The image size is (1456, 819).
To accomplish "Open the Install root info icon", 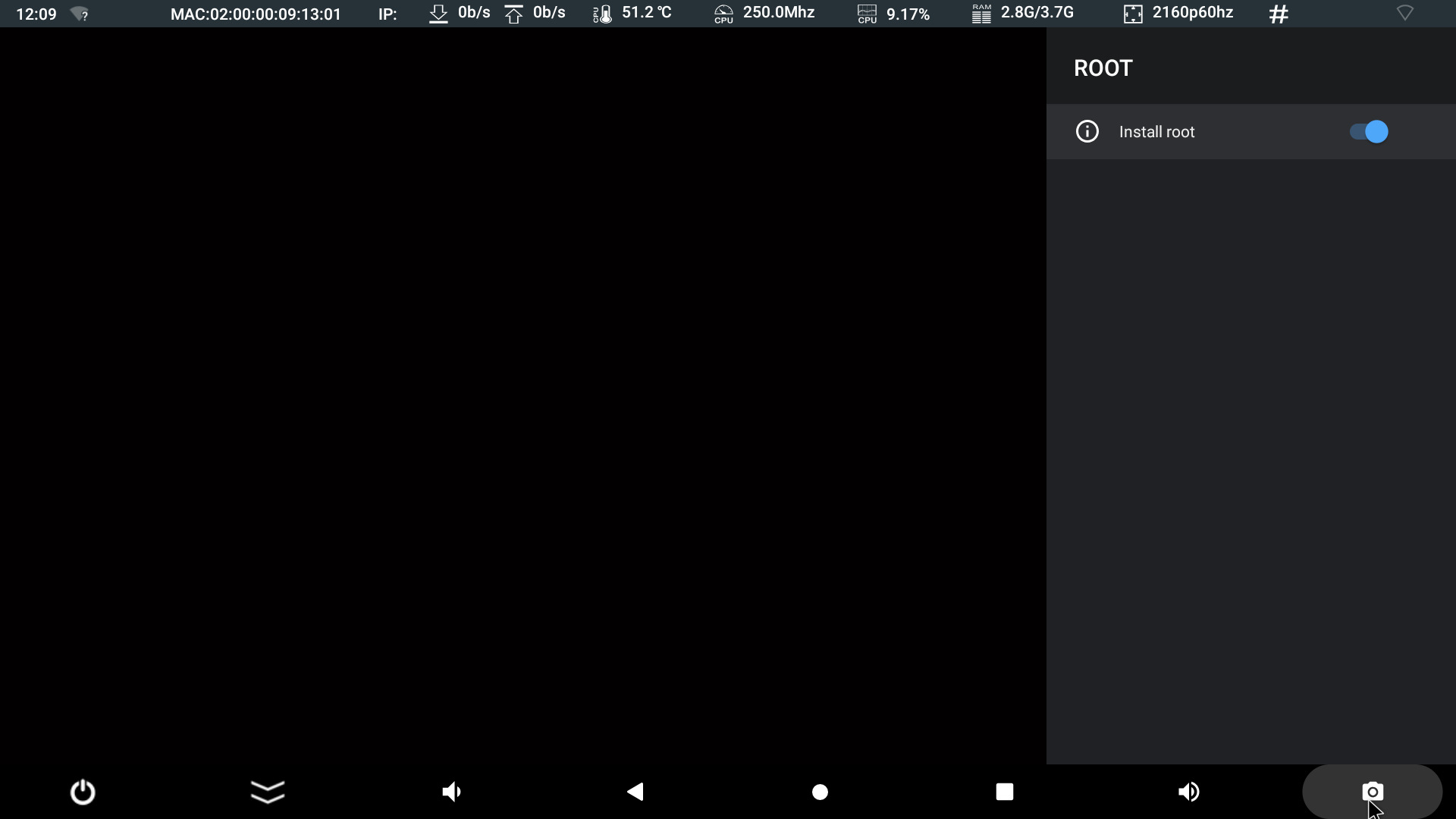I will 1087,132.
